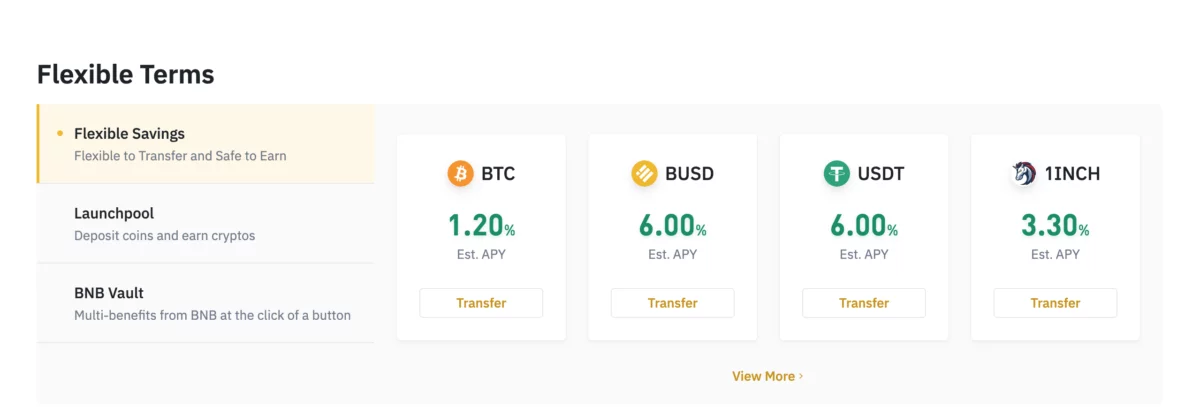Expand the chevron arrow next to View More
The width and height of the screenshot is (1200, 407).
pyautogui.click(x=801, y=376)
